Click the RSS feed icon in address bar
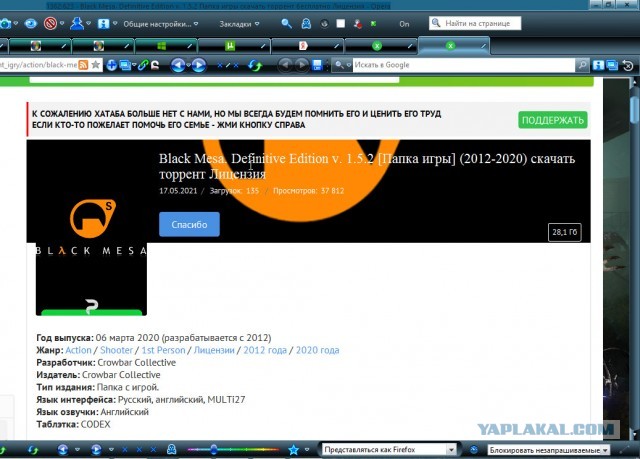640x459 pixels. point(83,65)
